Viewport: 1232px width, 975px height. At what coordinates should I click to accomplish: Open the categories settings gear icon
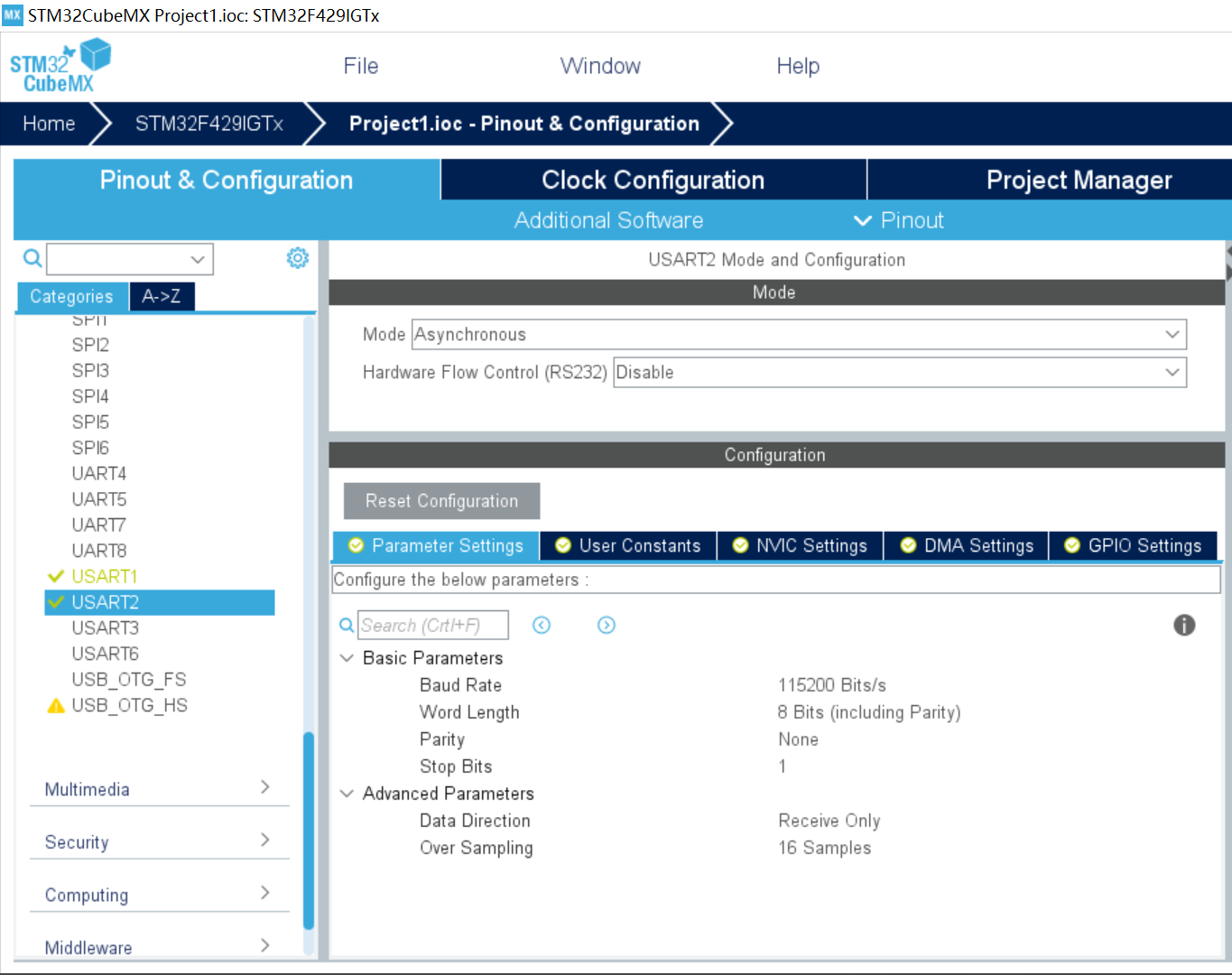tap(298, 258)
